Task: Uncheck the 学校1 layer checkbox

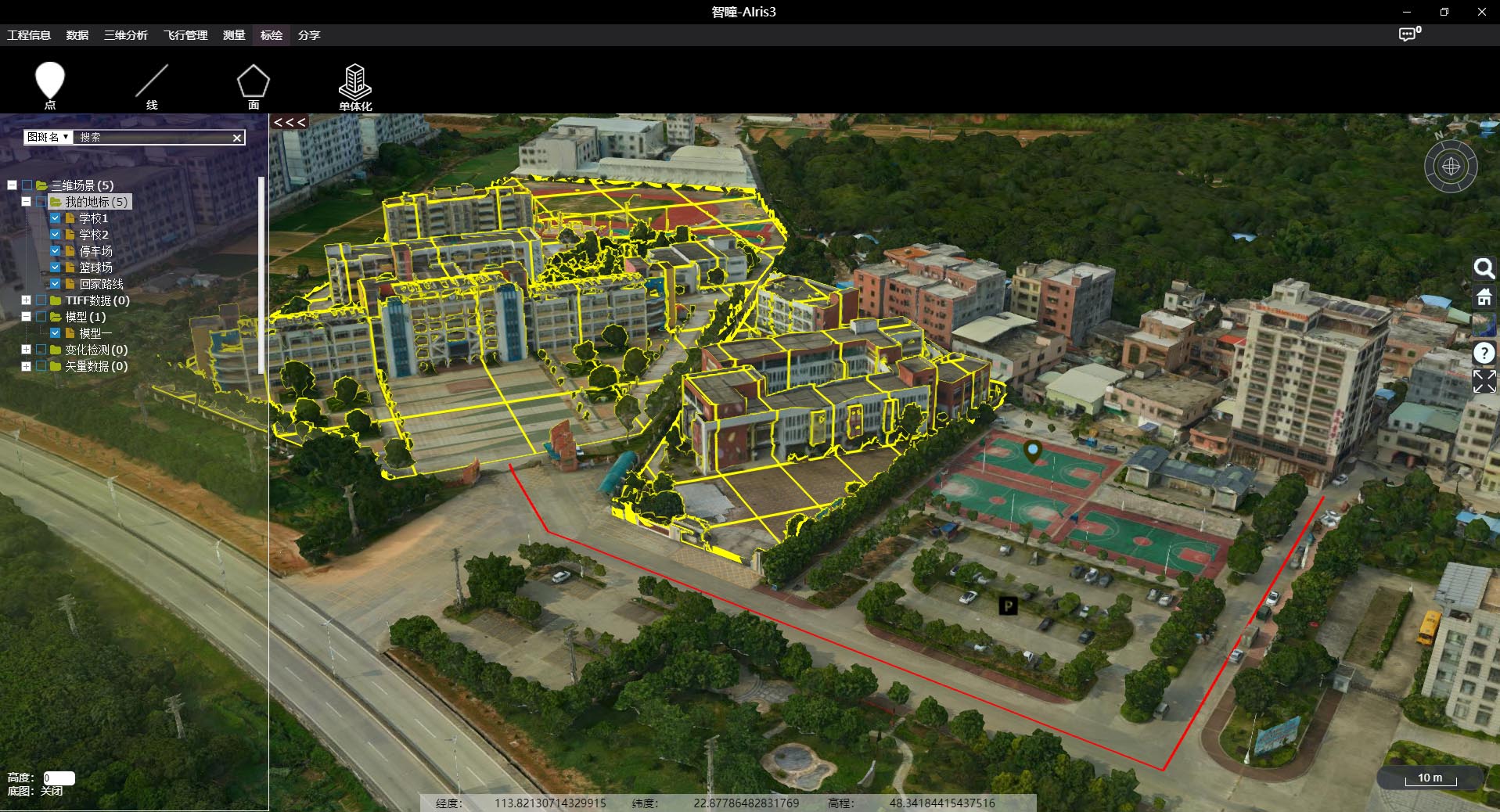Action: point(56,218)
